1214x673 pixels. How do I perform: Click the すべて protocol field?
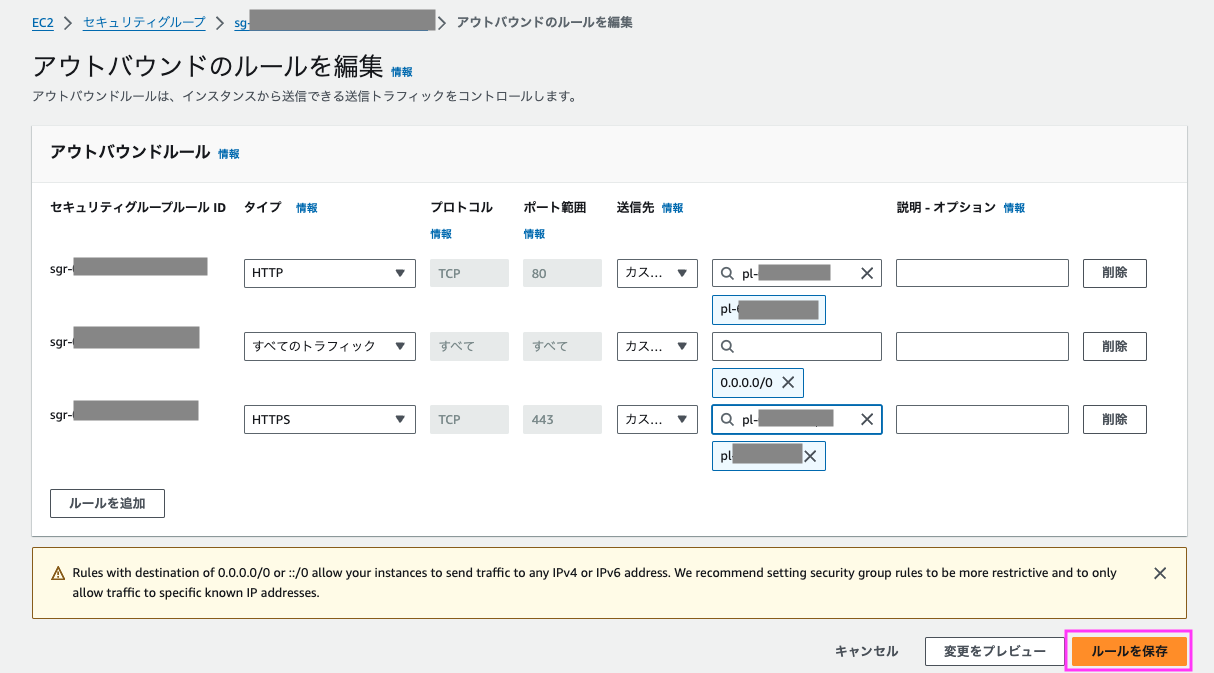click(x=469, y=346)
